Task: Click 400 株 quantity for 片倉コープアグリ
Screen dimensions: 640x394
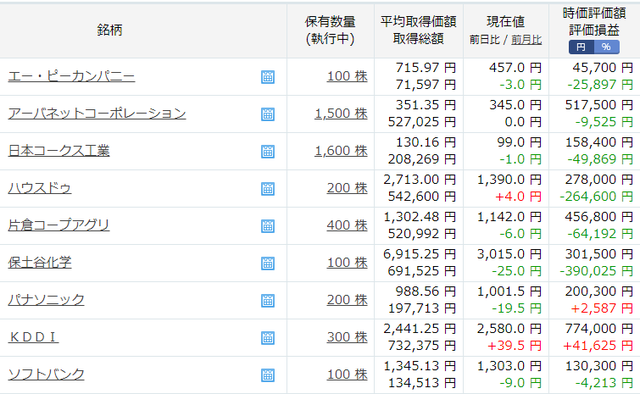Action: coord(347,225)
